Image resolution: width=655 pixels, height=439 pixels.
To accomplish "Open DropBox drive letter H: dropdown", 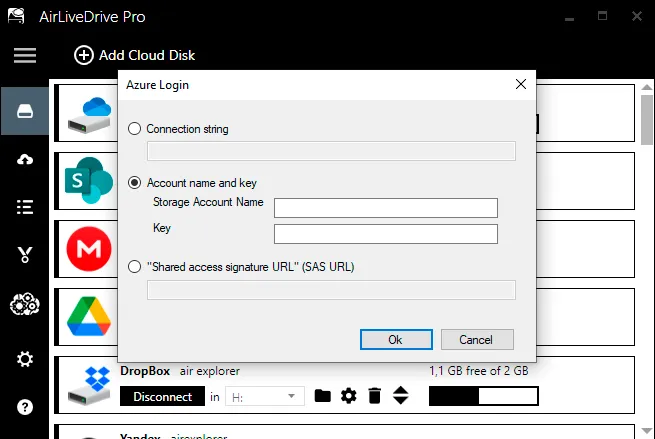I will (x=265, y=396).
